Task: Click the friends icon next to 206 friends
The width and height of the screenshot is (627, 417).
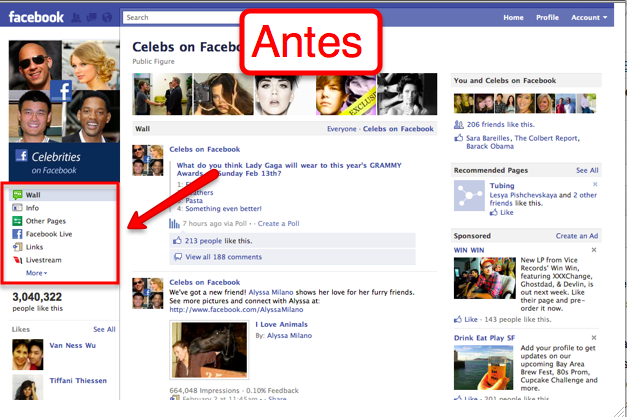Action: (x=459, y=124)
